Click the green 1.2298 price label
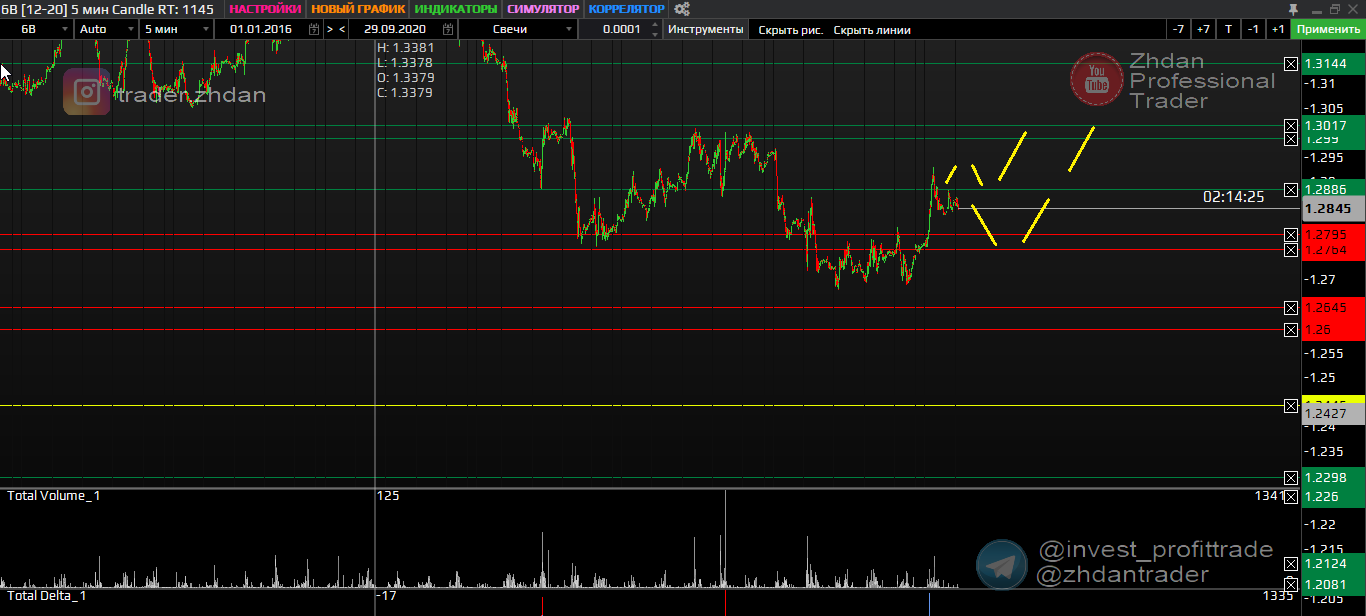This screenshot has height=616, width=1366. 1333,478
